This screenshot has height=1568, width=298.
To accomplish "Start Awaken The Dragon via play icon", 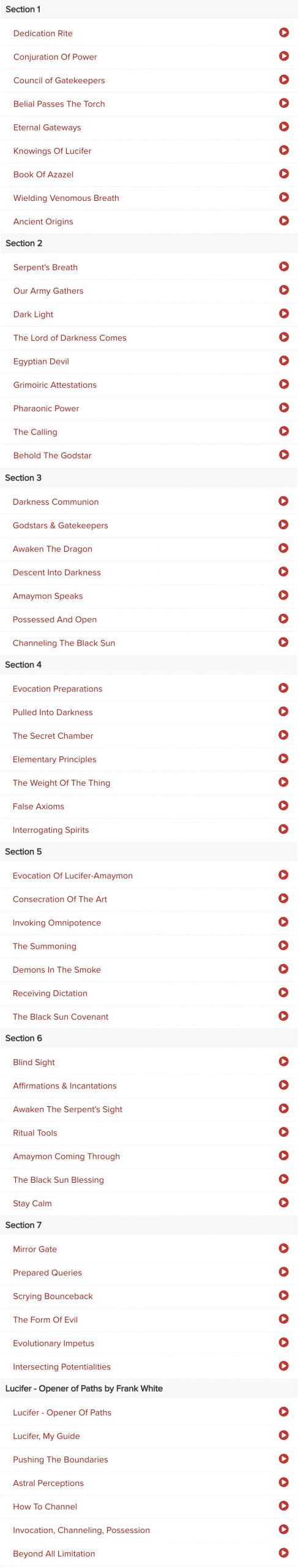I will tap(283, 548).
